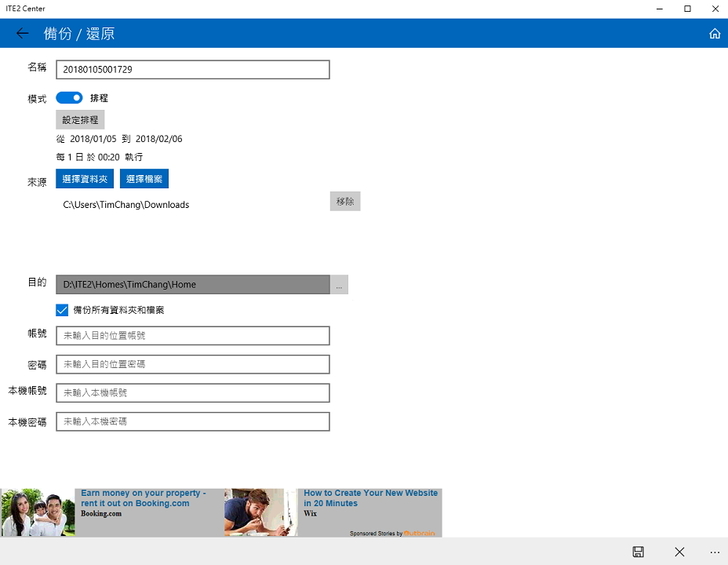Click the Sponsored Stories by Outbrain link
The image size is (728, 565).
pyautogui.click(x=392, y=533)
